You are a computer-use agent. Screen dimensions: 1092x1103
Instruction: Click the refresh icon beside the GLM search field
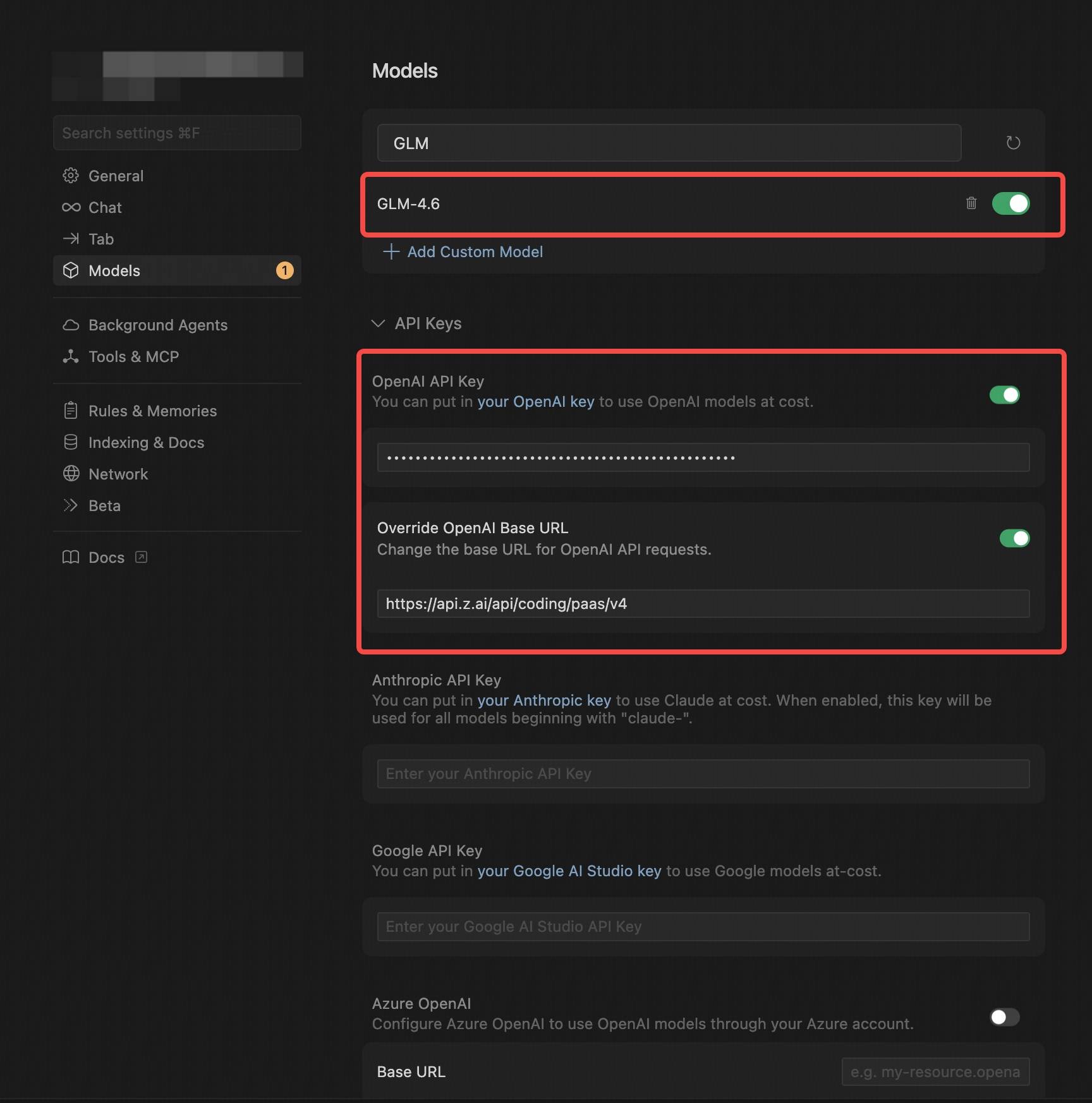[1014, 142]
